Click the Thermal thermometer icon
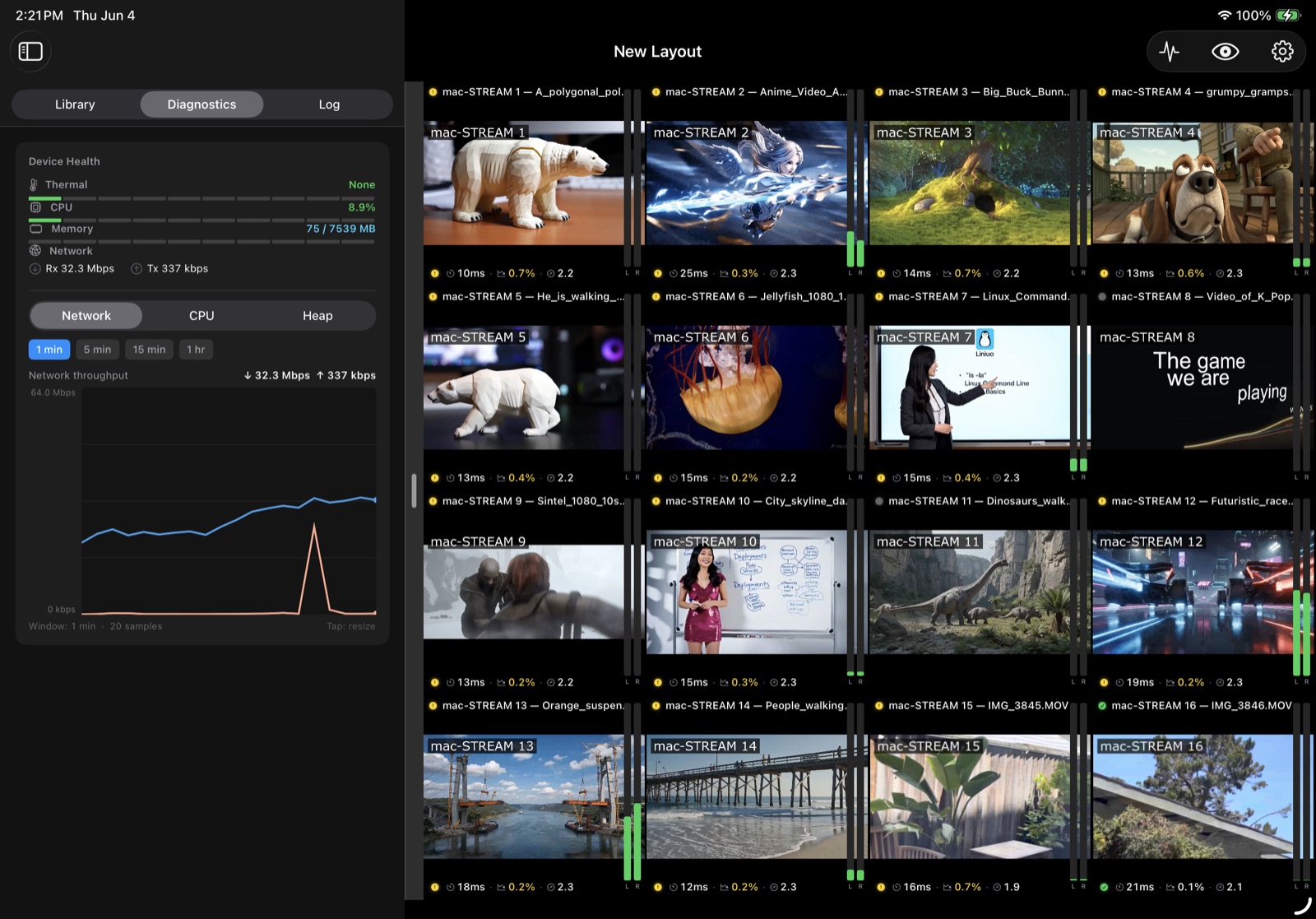1316x919 pixels. [34, 185]
